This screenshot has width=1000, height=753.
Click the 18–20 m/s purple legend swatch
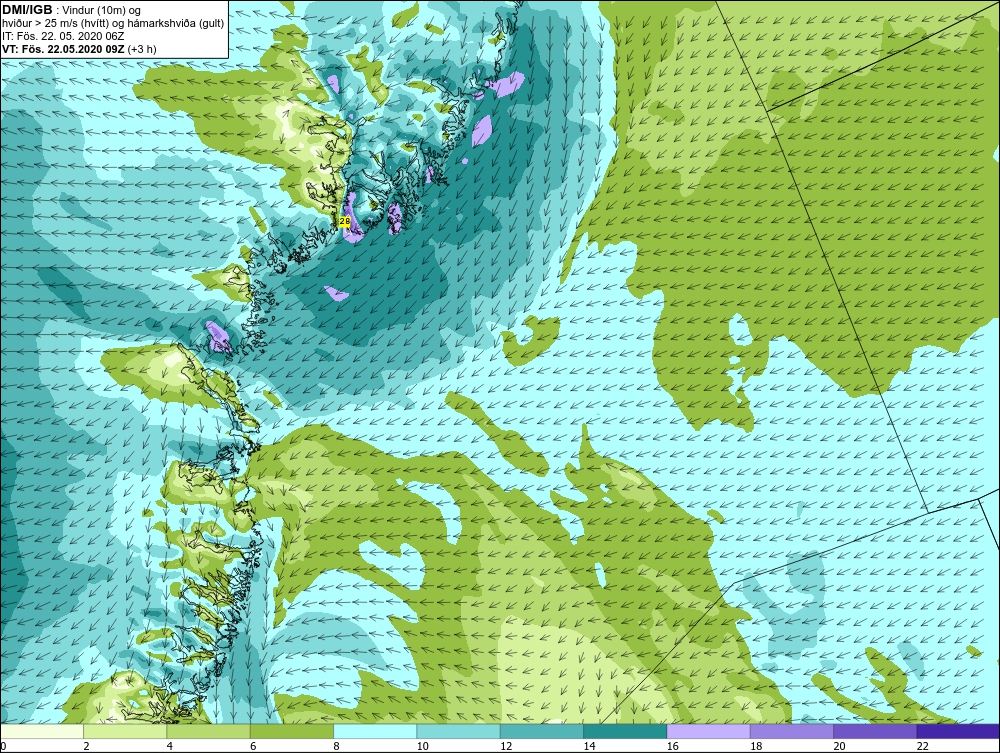(791, 731)
